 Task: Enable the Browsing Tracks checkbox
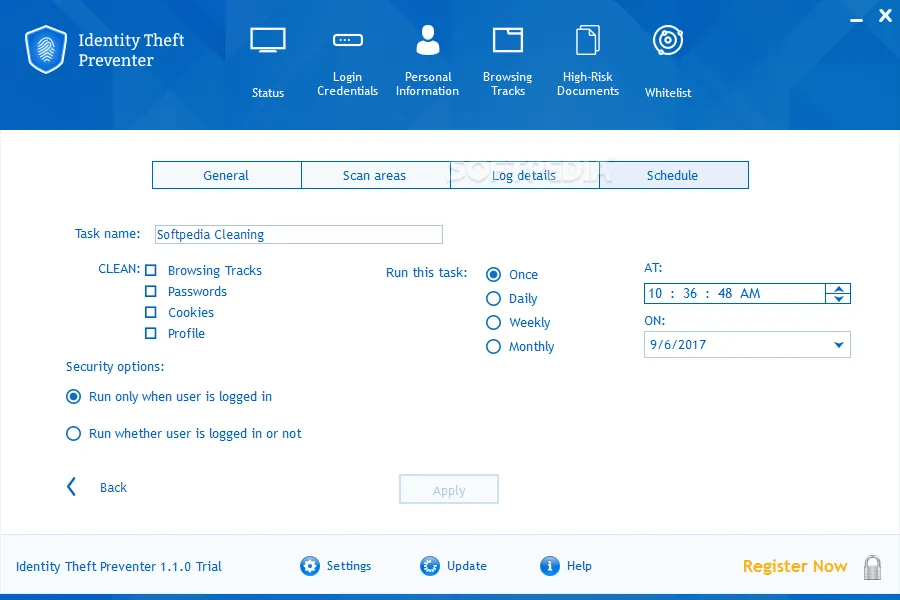click(x=151, y=270)
